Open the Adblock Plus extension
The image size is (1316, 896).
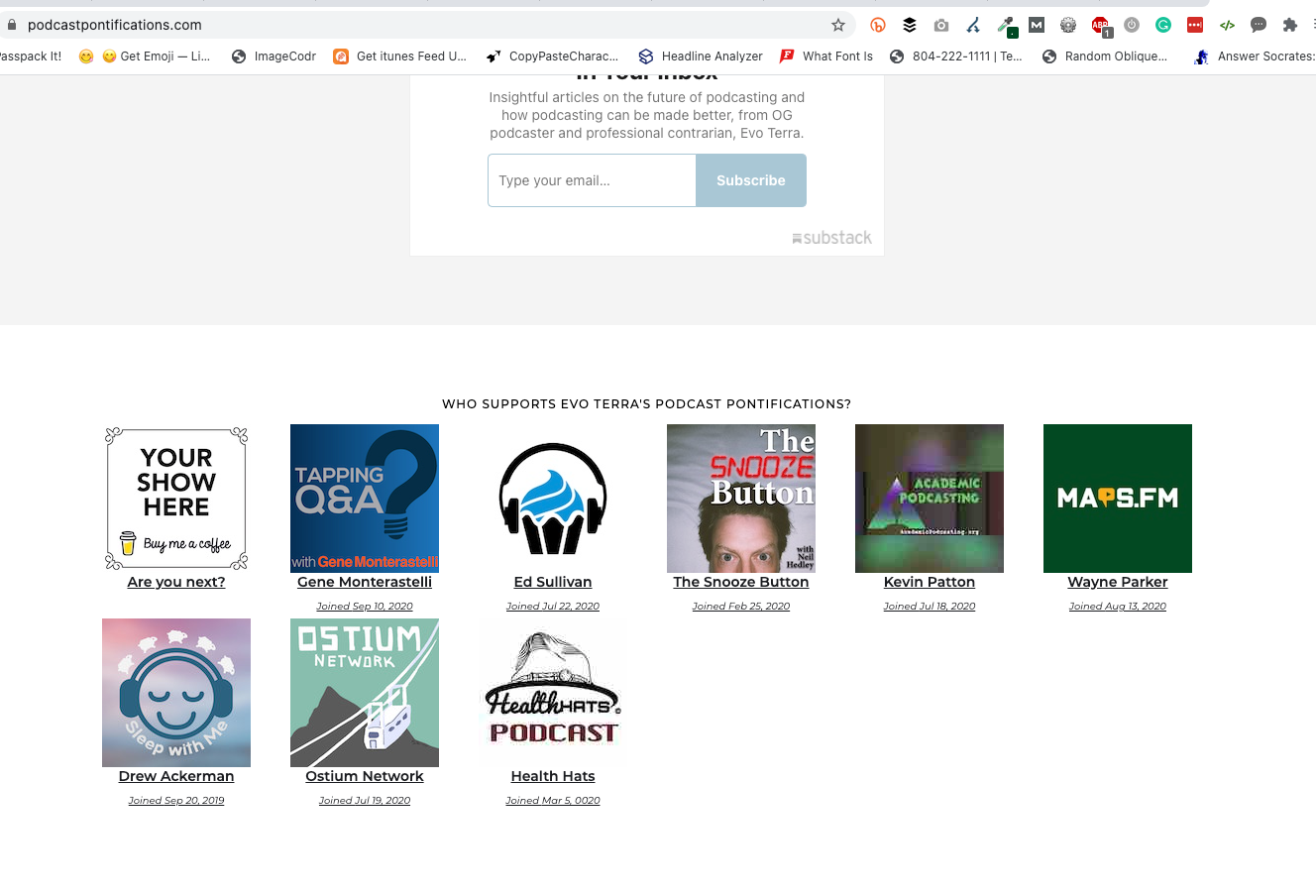click(x=1101, y=27)
